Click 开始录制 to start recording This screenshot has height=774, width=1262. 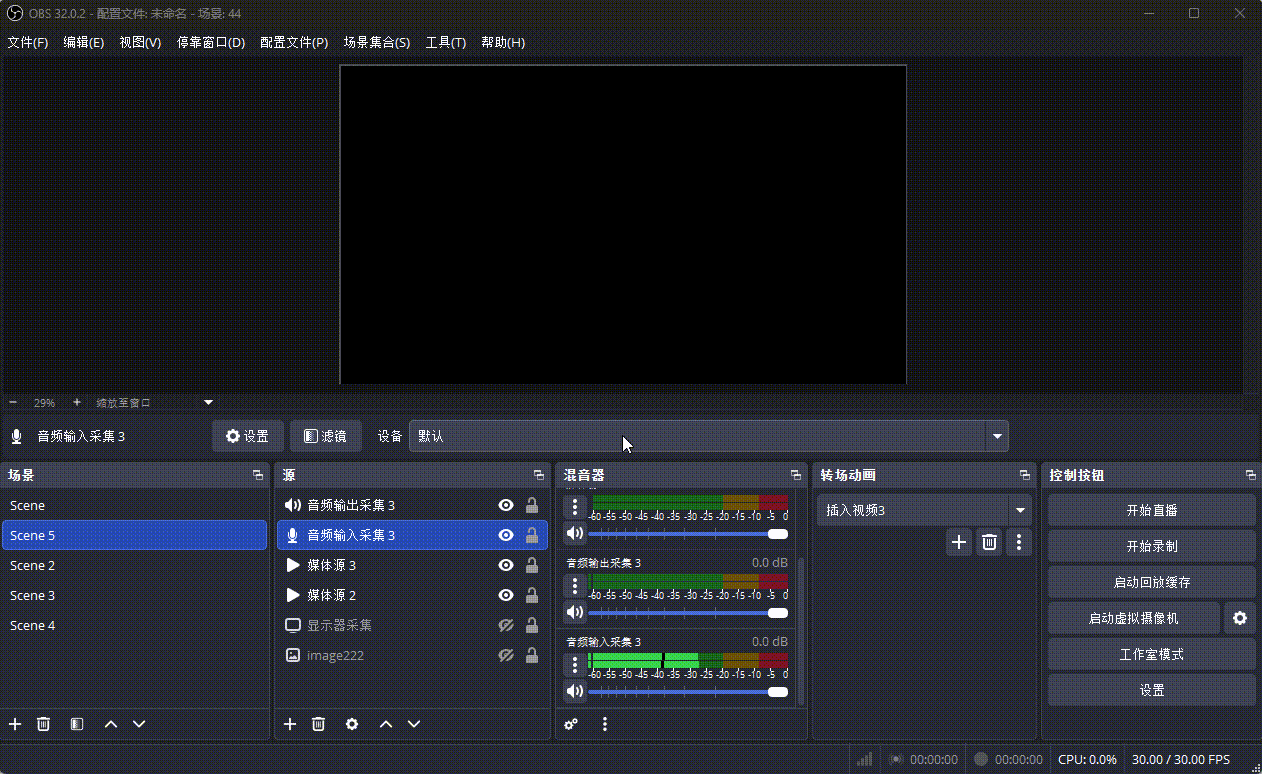click(1151, 545)
